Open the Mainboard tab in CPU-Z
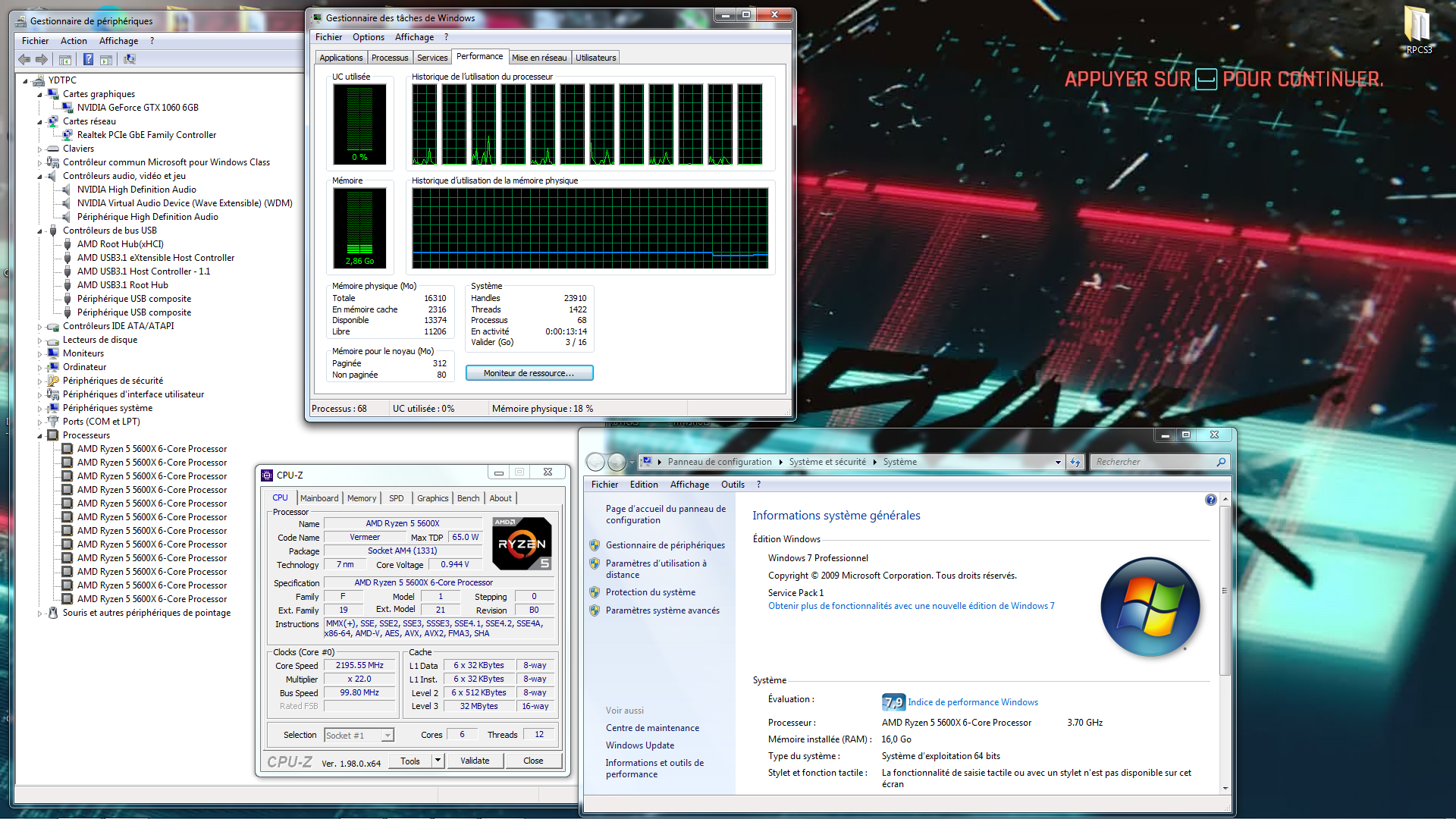1456x819 pixels. tap(319, 498)
